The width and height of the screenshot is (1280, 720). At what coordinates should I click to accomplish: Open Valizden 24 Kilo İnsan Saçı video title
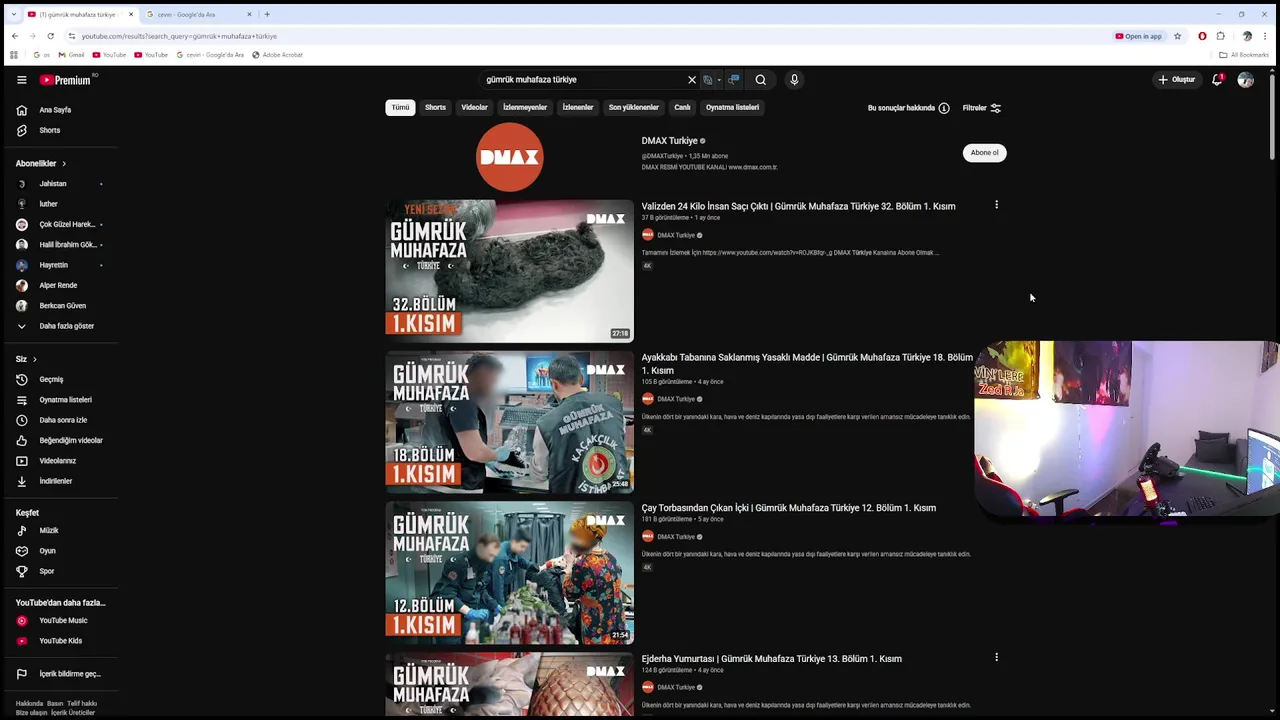point(798,206)
